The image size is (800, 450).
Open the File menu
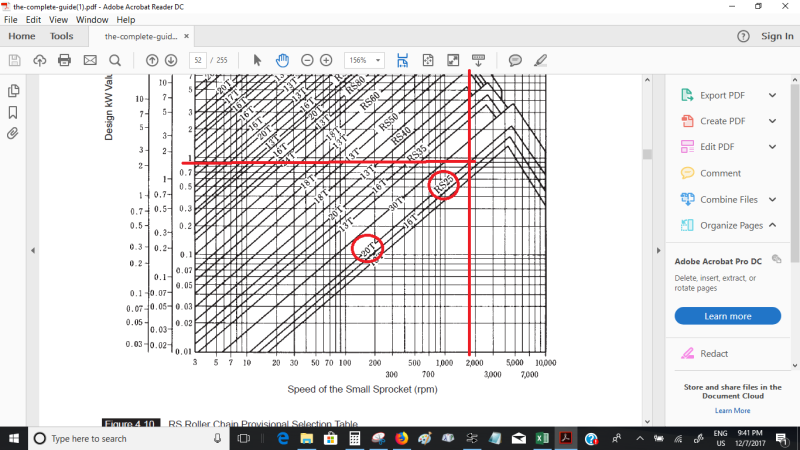(x=11, y=20)
